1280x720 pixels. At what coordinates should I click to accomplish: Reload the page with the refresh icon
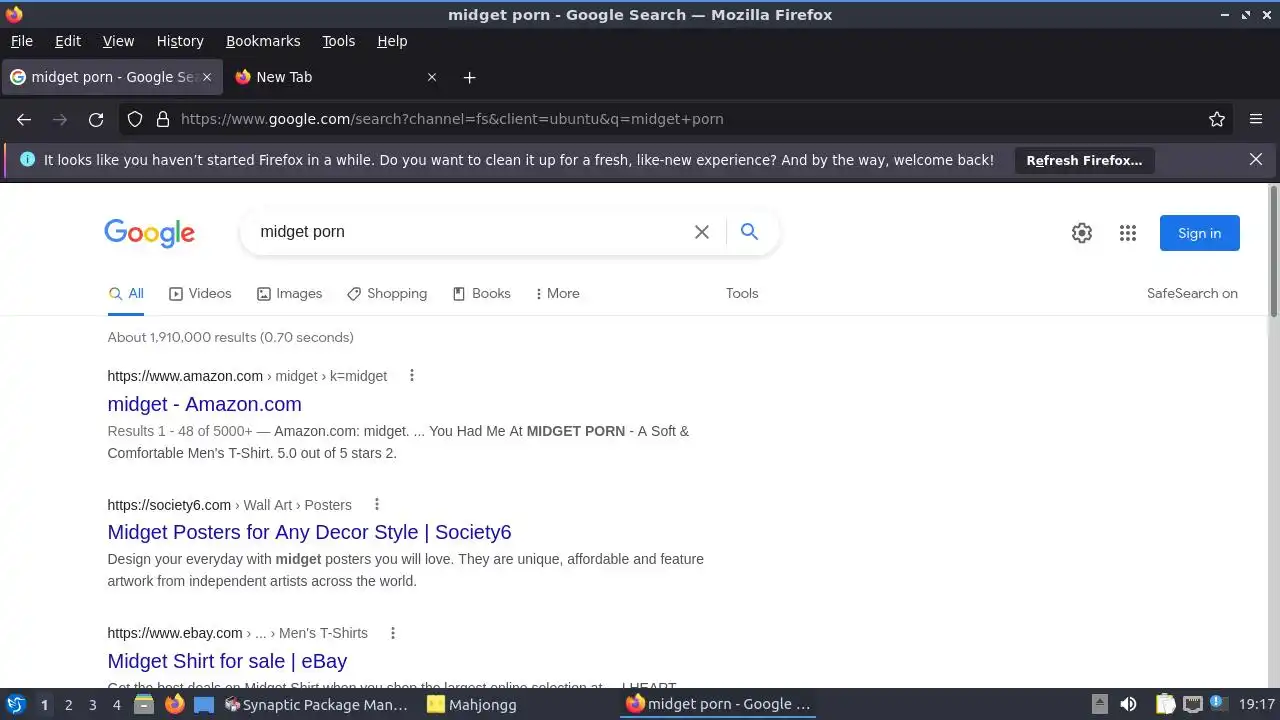pos(96,119)
